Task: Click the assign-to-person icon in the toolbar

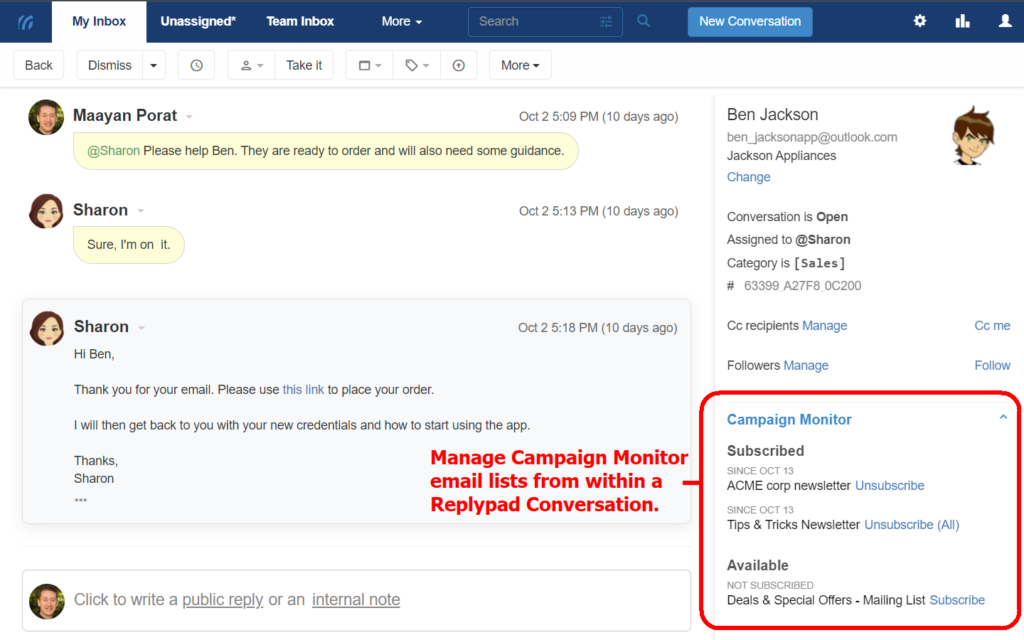Action: [x=243, y=64]
